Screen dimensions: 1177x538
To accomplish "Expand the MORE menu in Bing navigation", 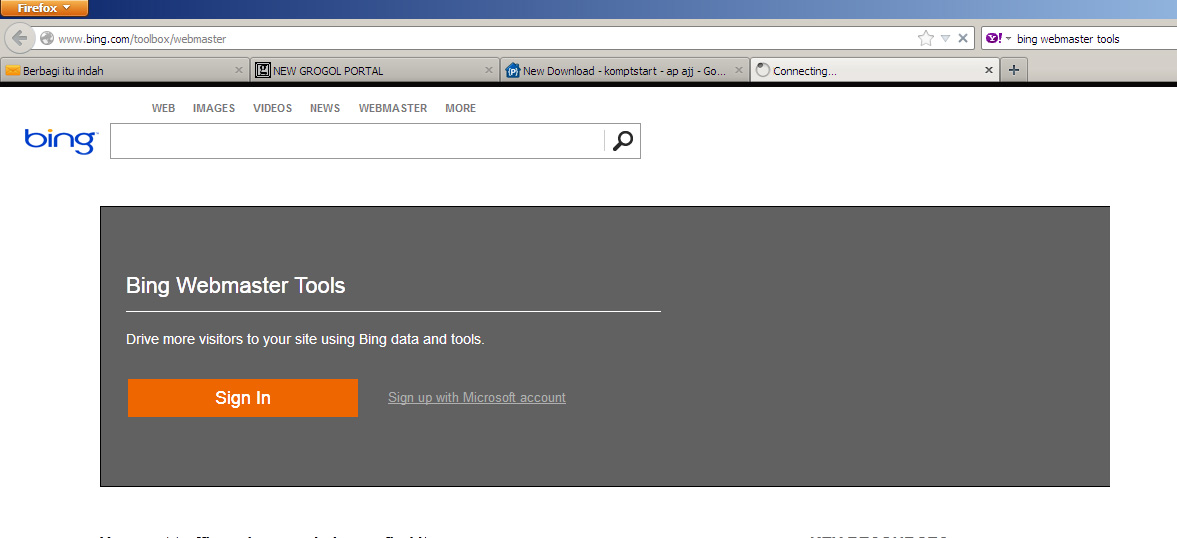I will [x=460, y=108].
